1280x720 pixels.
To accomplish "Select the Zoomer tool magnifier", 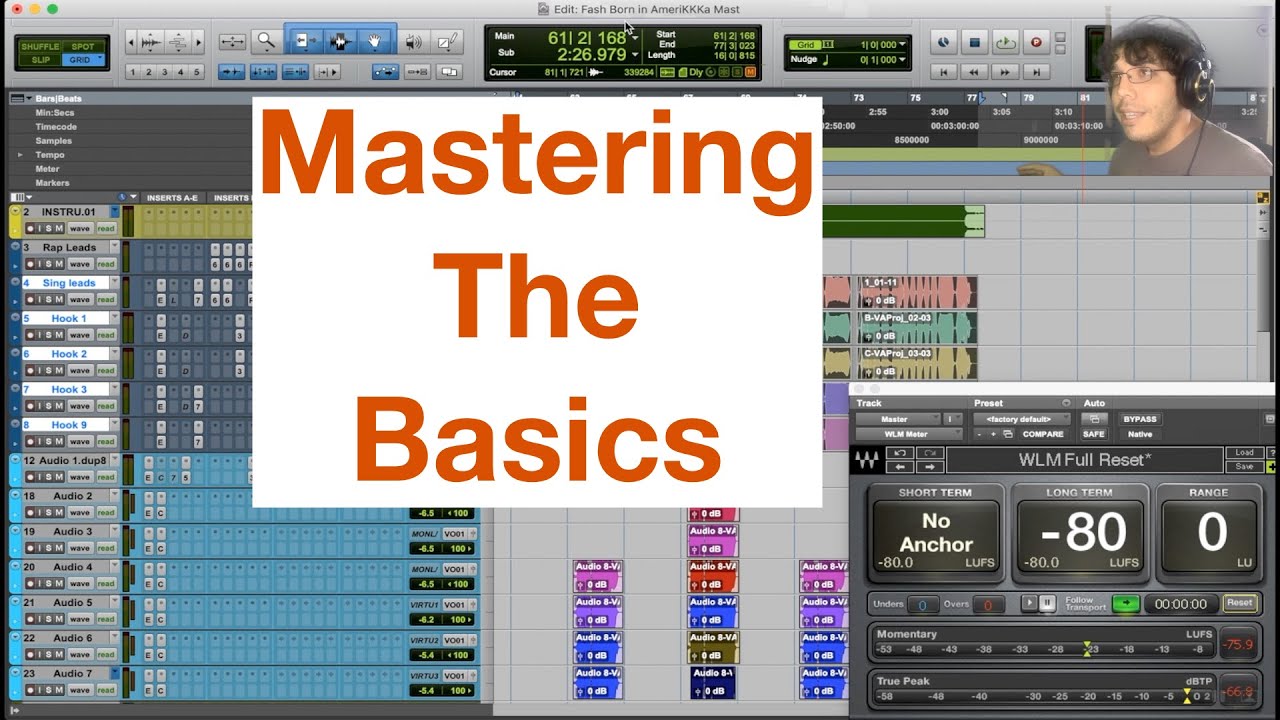I will pyautogui.click(x=266, y=41).
